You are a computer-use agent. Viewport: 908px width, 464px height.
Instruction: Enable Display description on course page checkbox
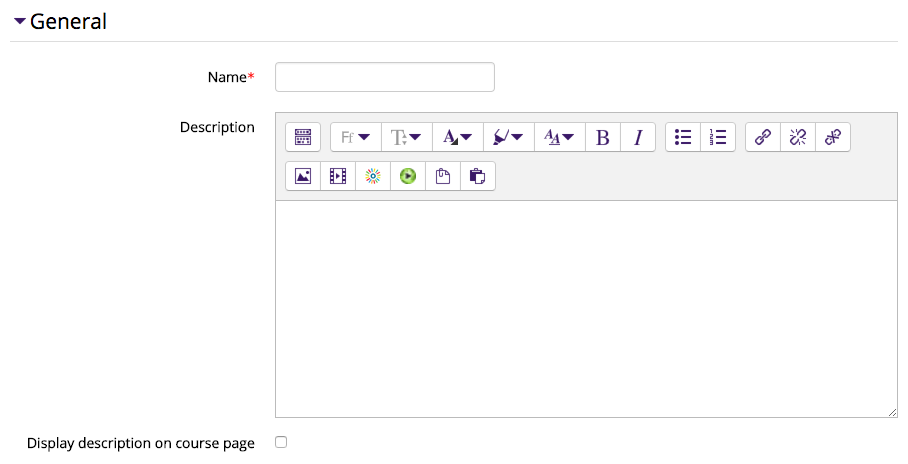[281, 442]
